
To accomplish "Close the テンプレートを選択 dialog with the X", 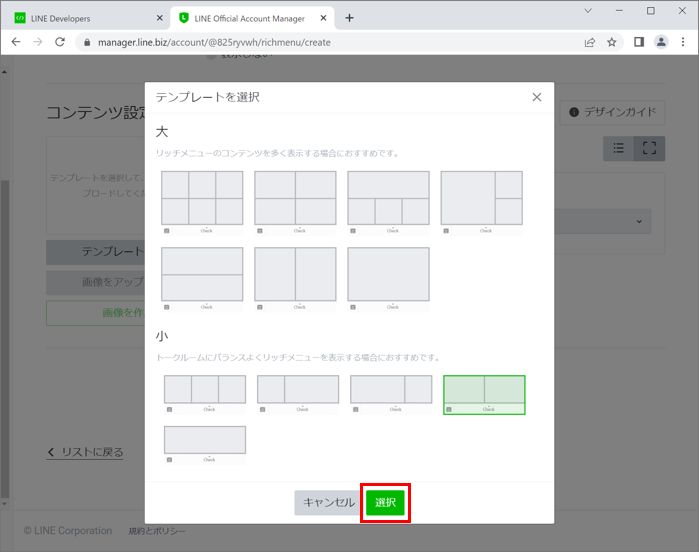I will (537, 97).
